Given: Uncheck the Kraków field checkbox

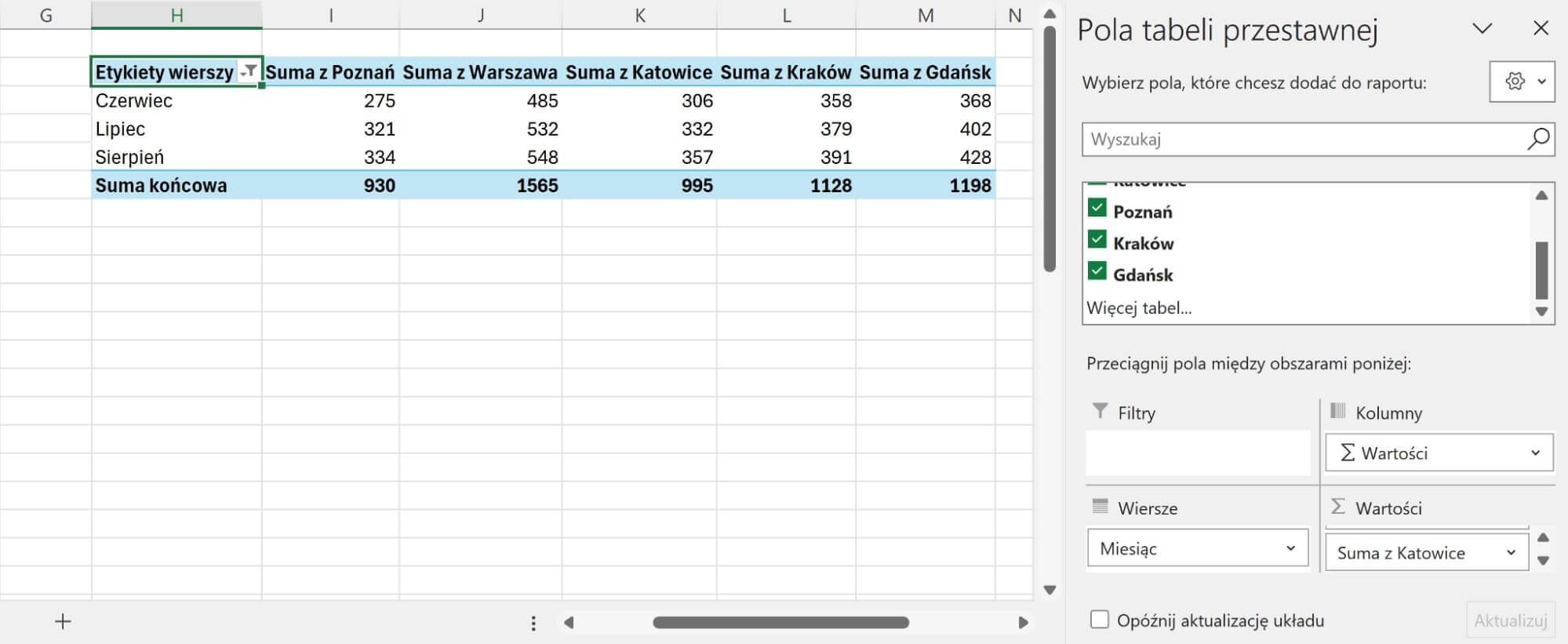Looking at the screenshot, I should [x=1097, y=240].
